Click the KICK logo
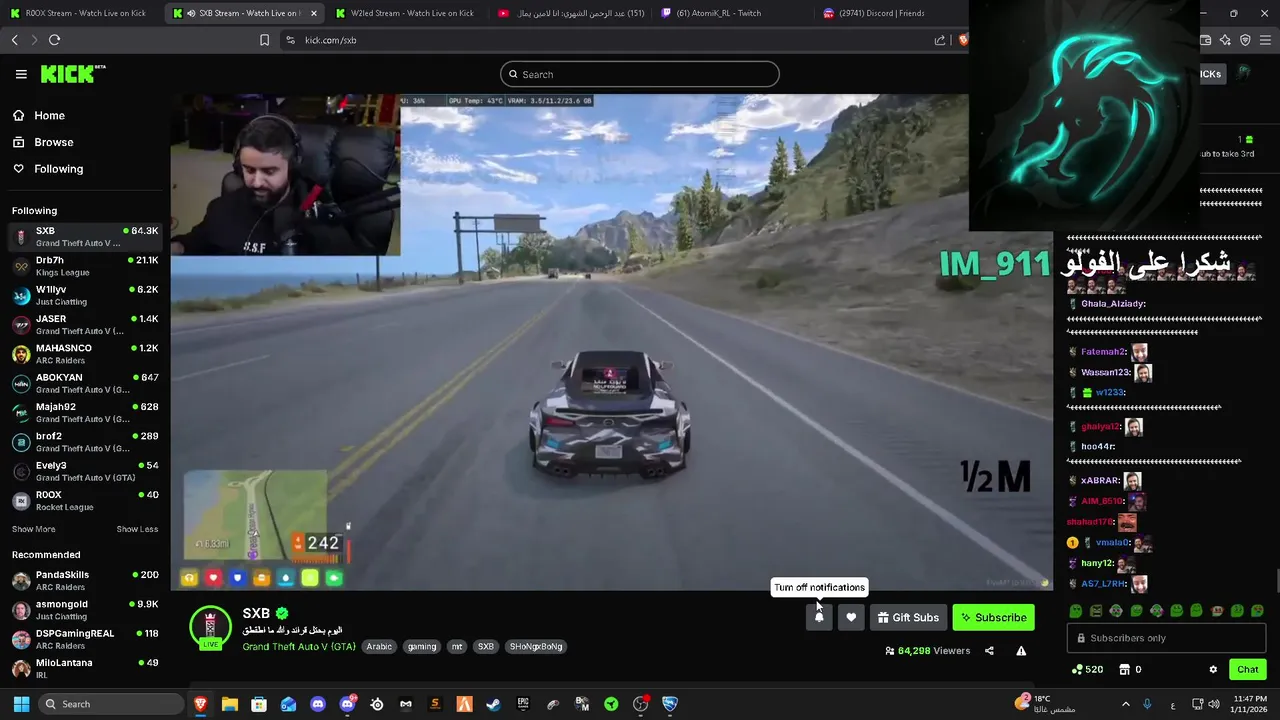This screenshot has width=1280, height=720. coord(73,74)
